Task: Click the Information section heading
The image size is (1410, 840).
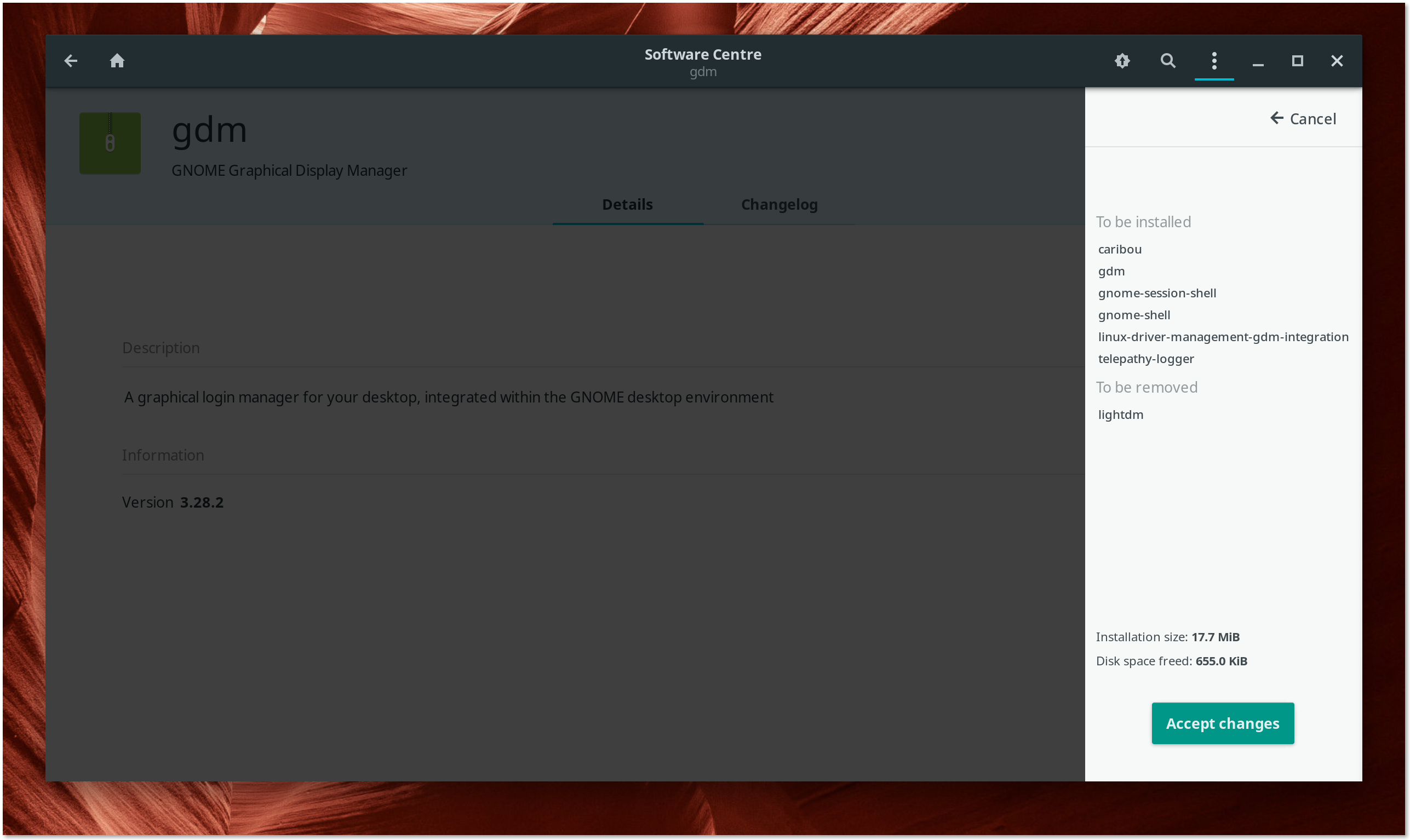Action: coord(163,454)
